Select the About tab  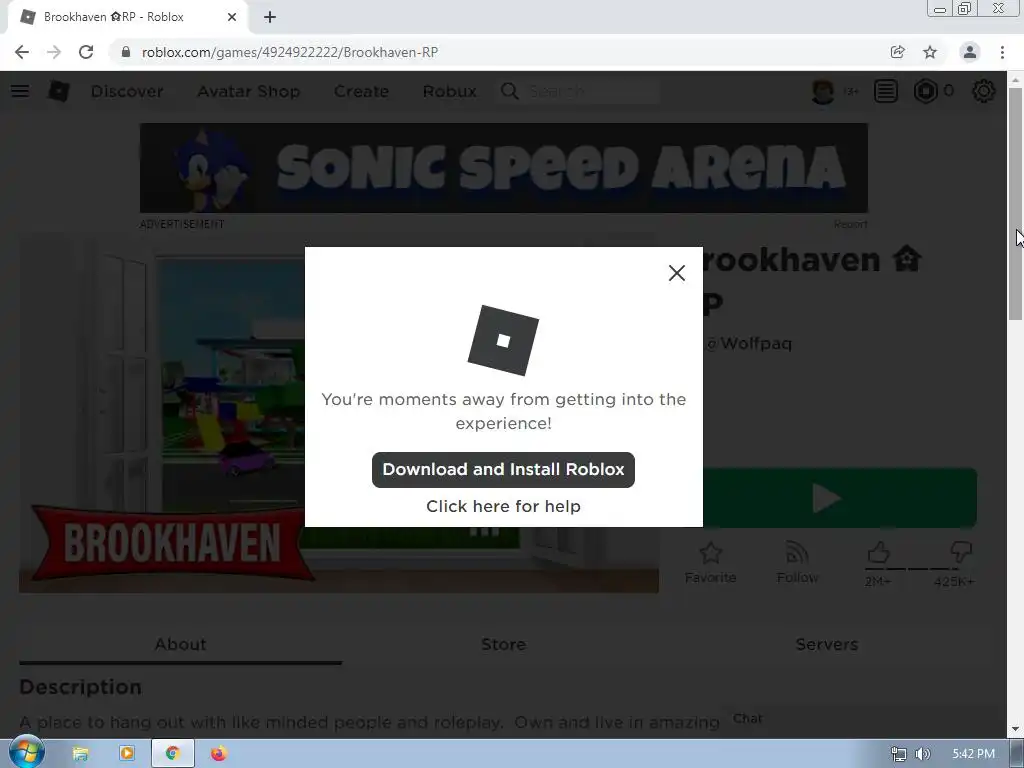click(x=180, y=644)
